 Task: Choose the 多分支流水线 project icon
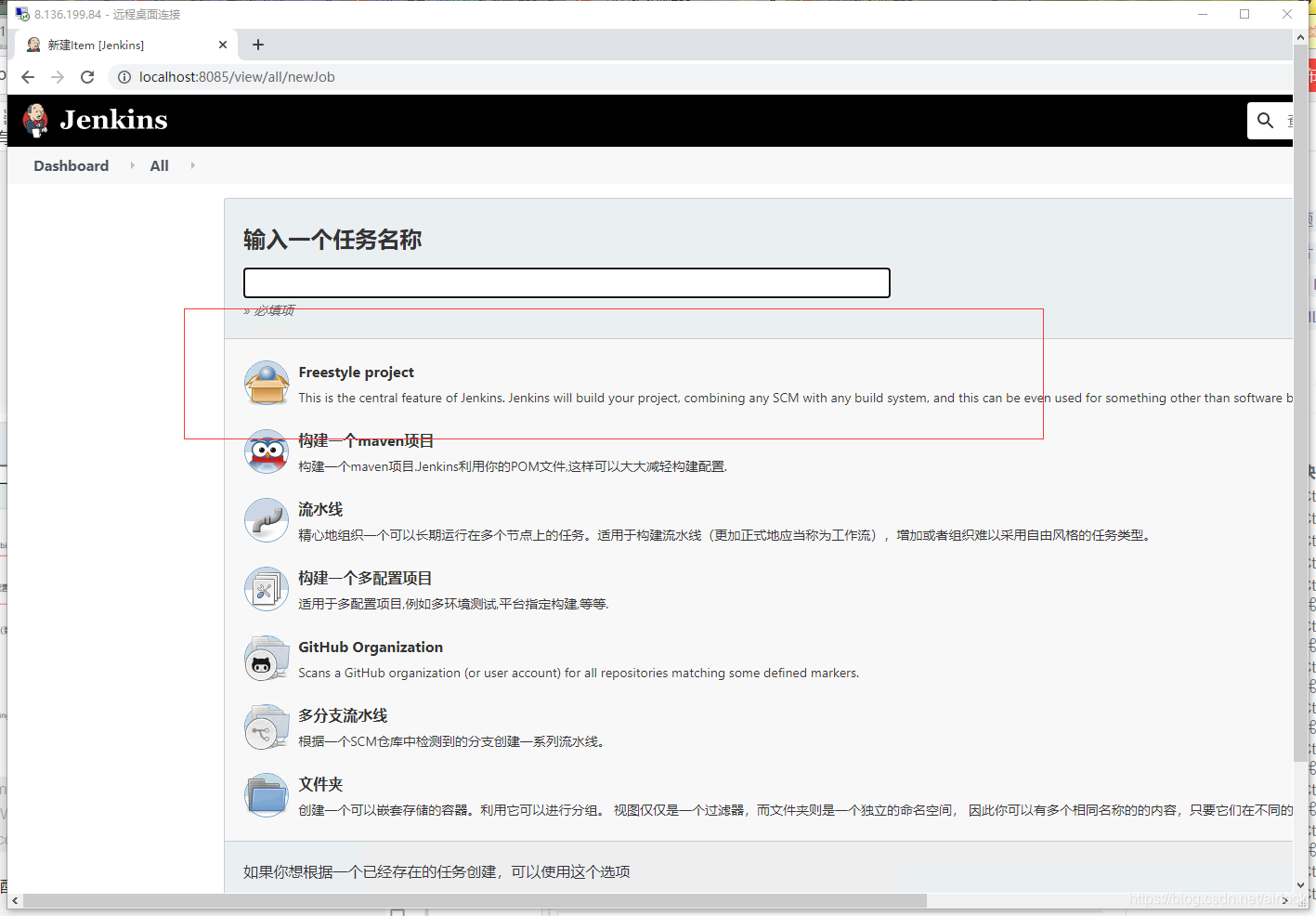[267, 726]
